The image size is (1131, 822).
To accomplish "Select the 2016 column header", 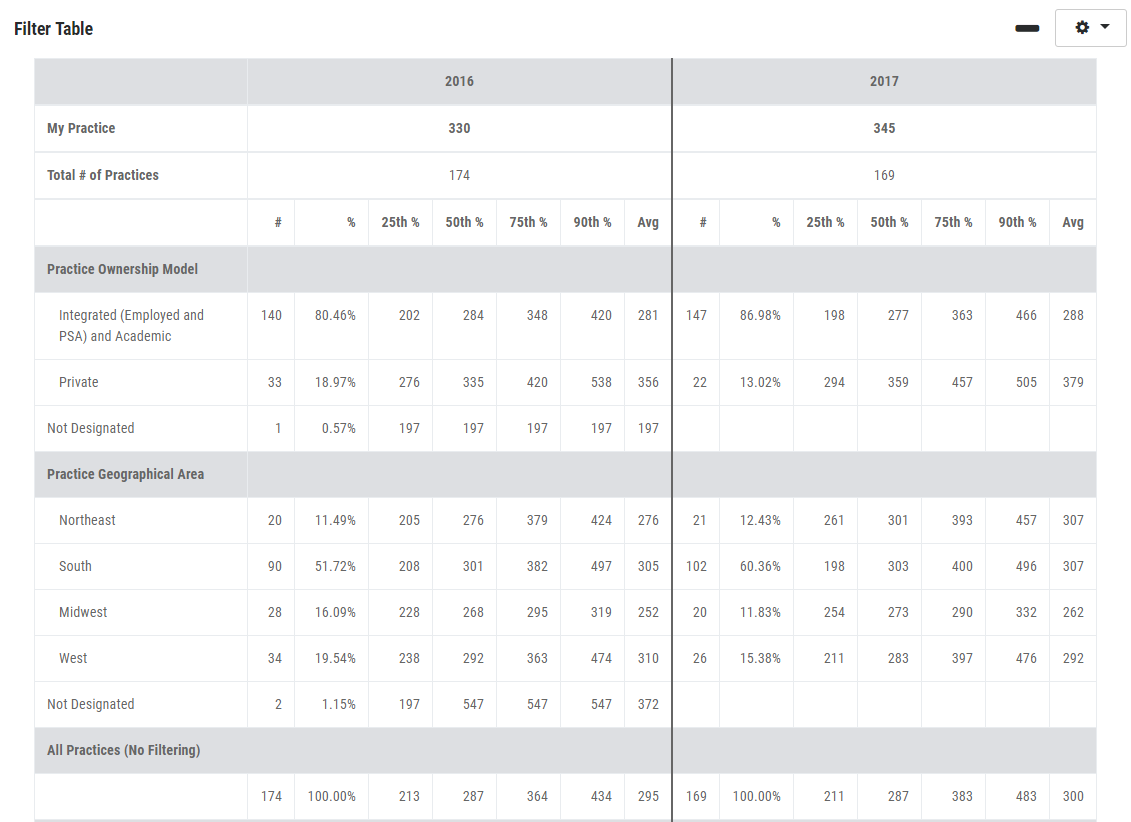I will coord(459,81).
